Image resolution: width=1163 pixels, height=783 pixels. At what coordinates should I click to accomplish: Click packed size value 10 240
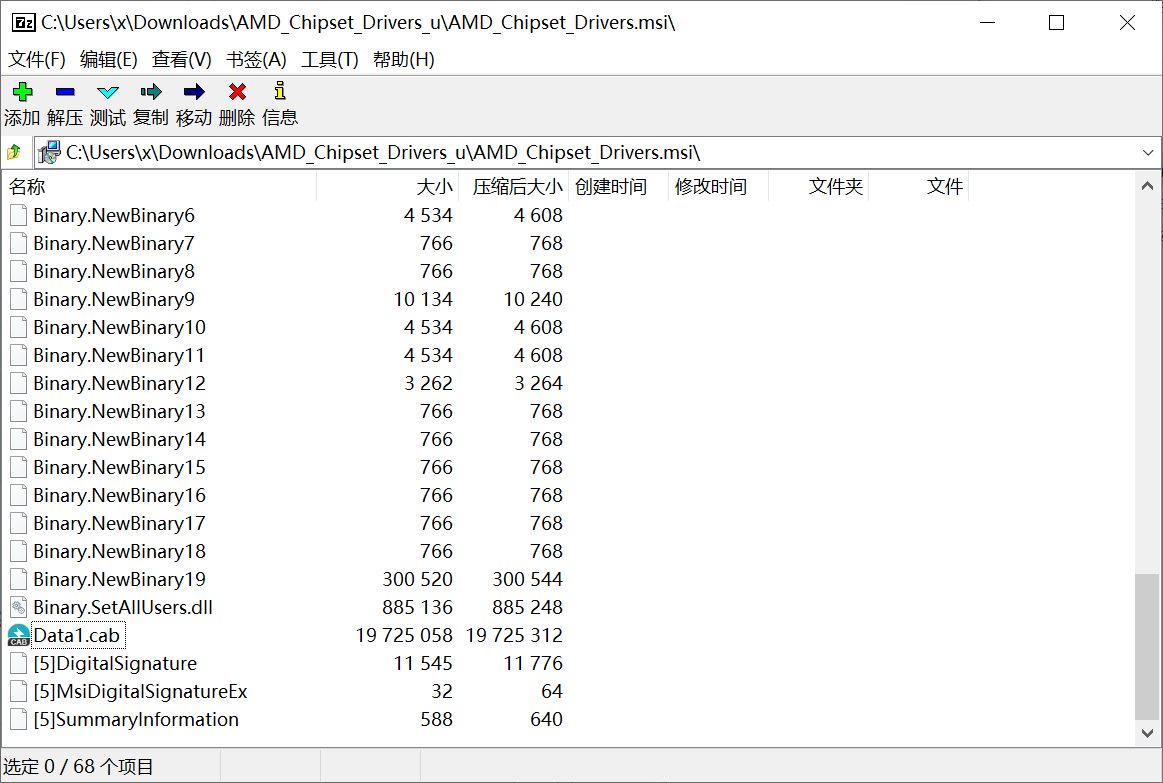pos(533,300)
